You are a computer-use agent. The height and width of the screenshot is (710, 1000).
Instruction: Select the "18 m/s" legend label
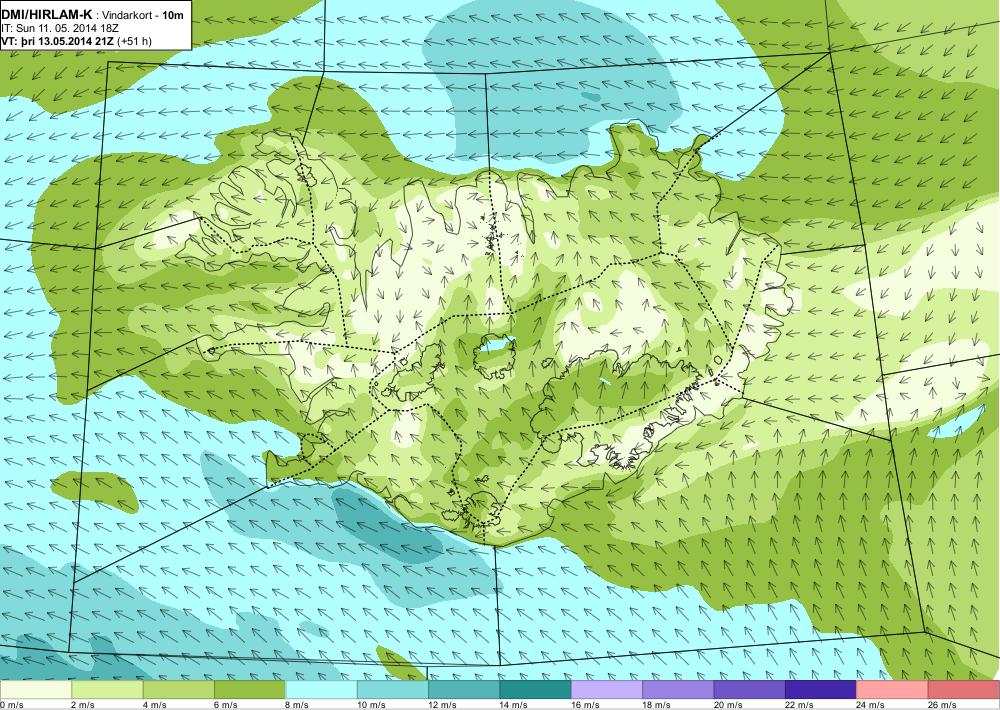coord(657,705)
